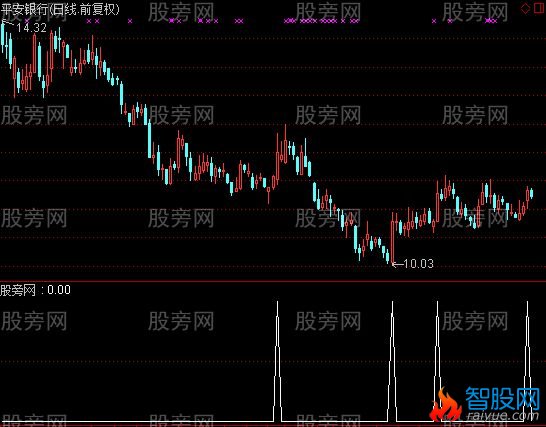Select the chart title 平安银行(日线.前复权)
Viewport: 546px width, 427px height.
(x=60, y=9)
